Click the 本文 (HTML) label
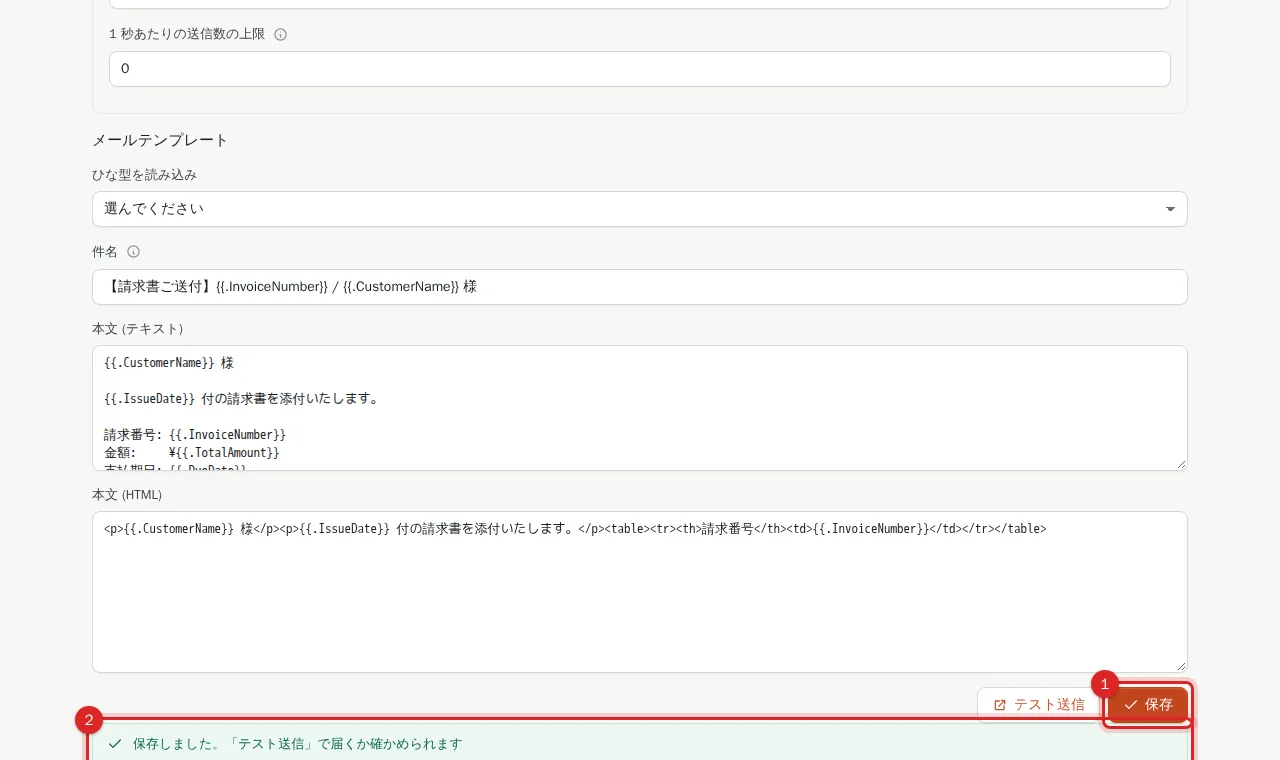The width and height of the screenshot is (1280, 760). click(x=127, y=495)
